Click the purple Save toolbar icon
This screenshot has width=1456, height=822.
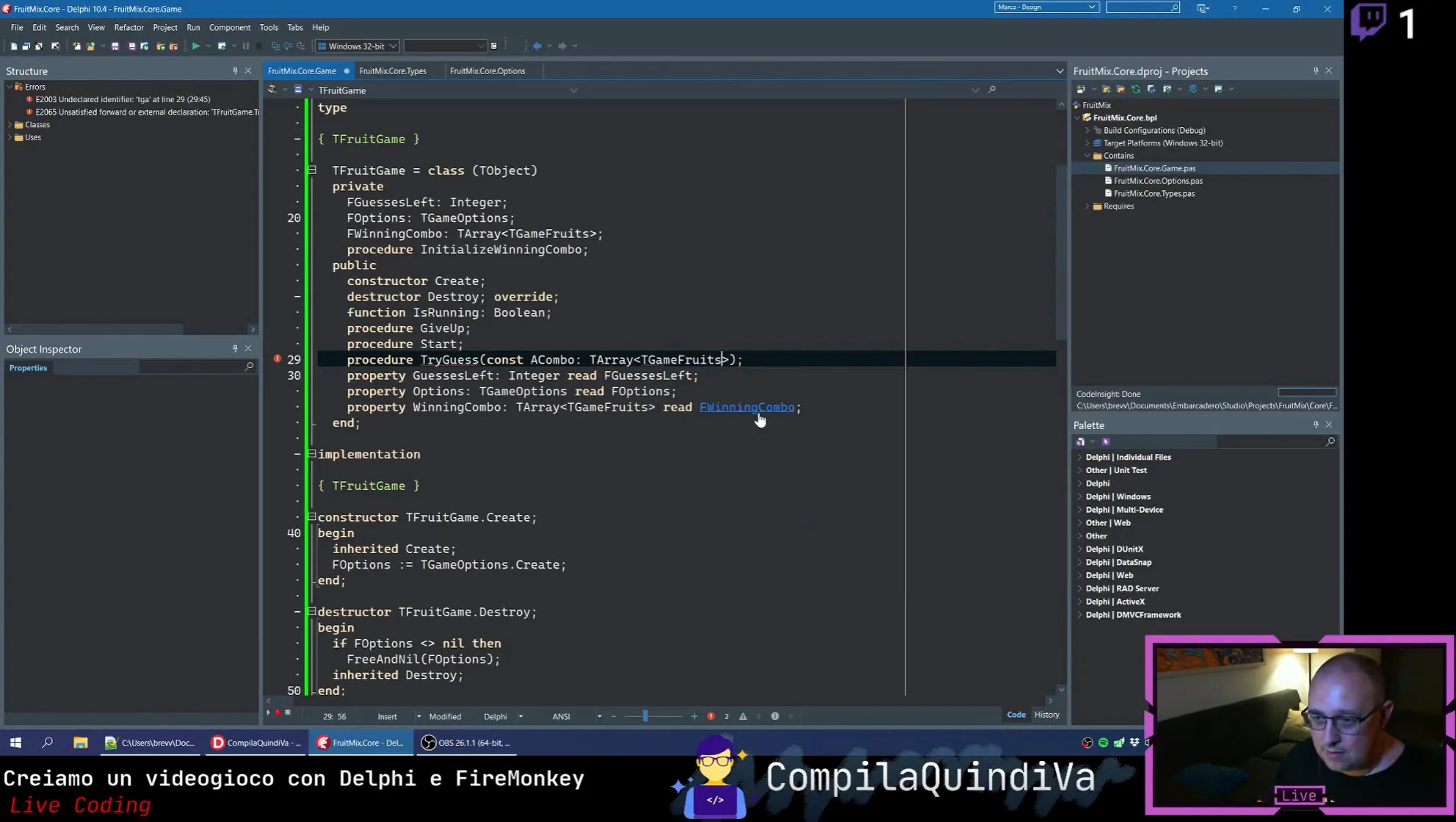point(115,46)
